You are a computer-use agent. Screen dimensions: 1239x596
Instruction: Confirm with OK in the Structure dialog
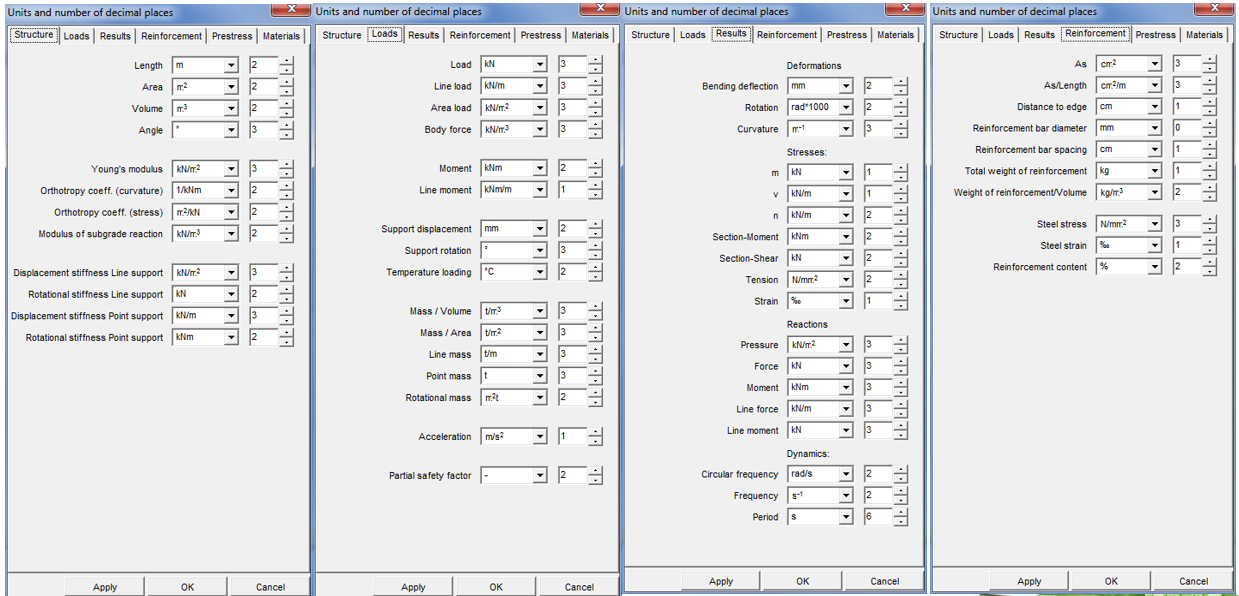point(187,587)
